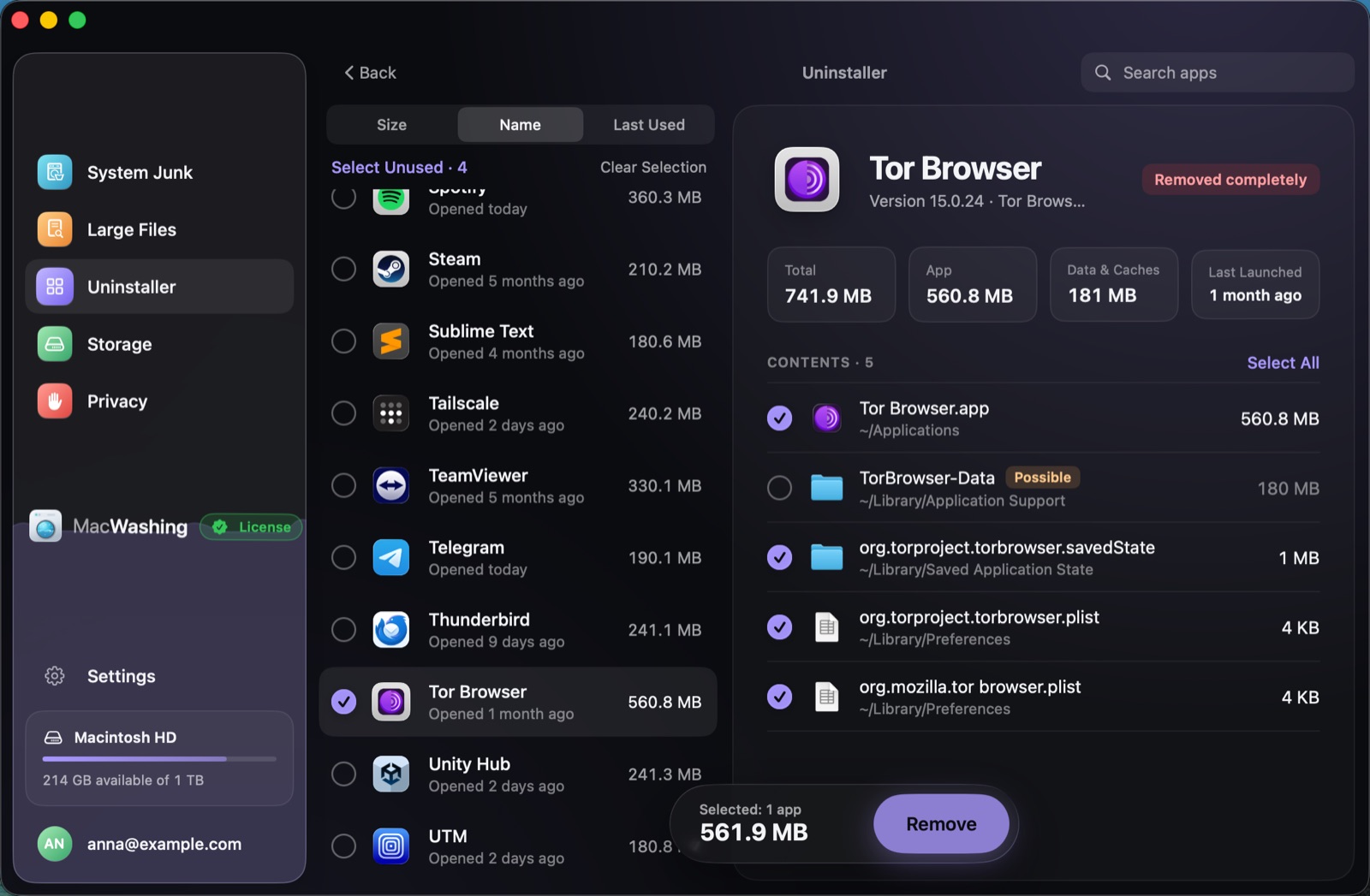Uncheck org.torproject.torbrowser.savedState item
1370x896 pixels.
pos(779,557)
